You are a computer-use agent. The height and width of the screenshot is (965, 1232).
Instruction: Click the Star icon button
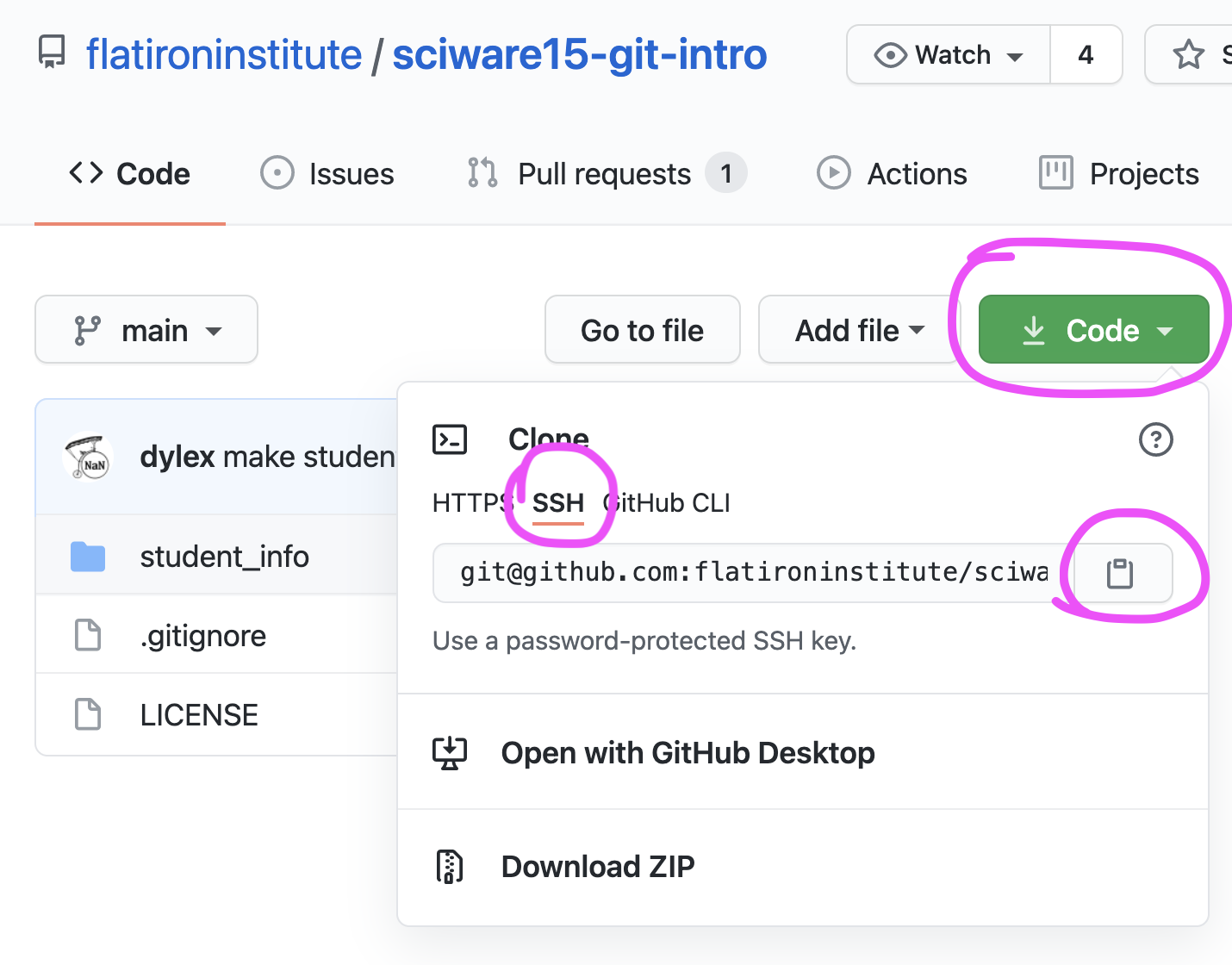click(x=1189, y=54)
